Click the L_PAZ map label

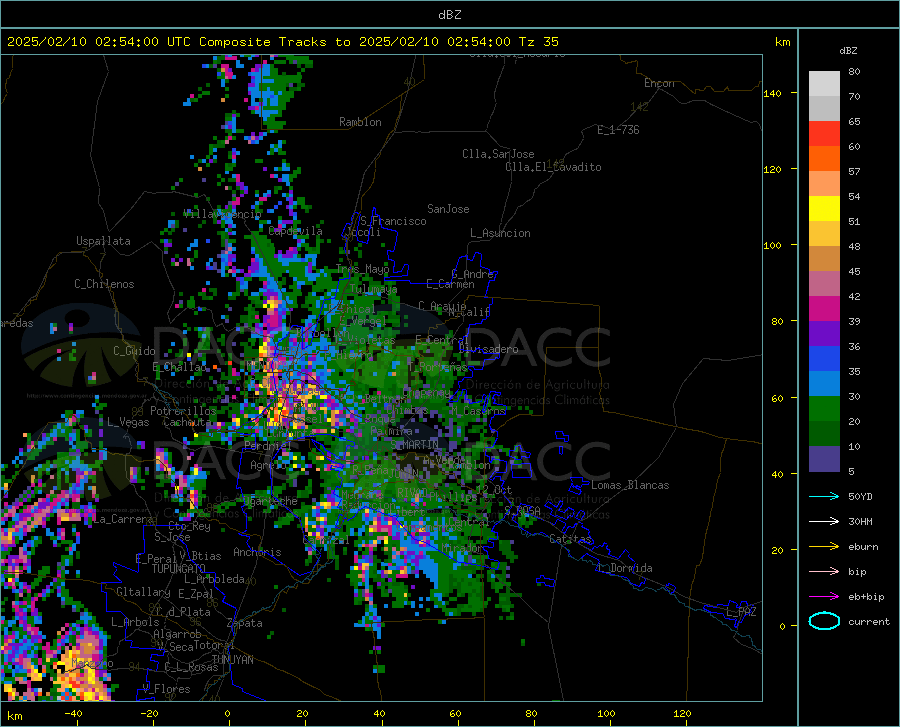click(x=741, y=612)
